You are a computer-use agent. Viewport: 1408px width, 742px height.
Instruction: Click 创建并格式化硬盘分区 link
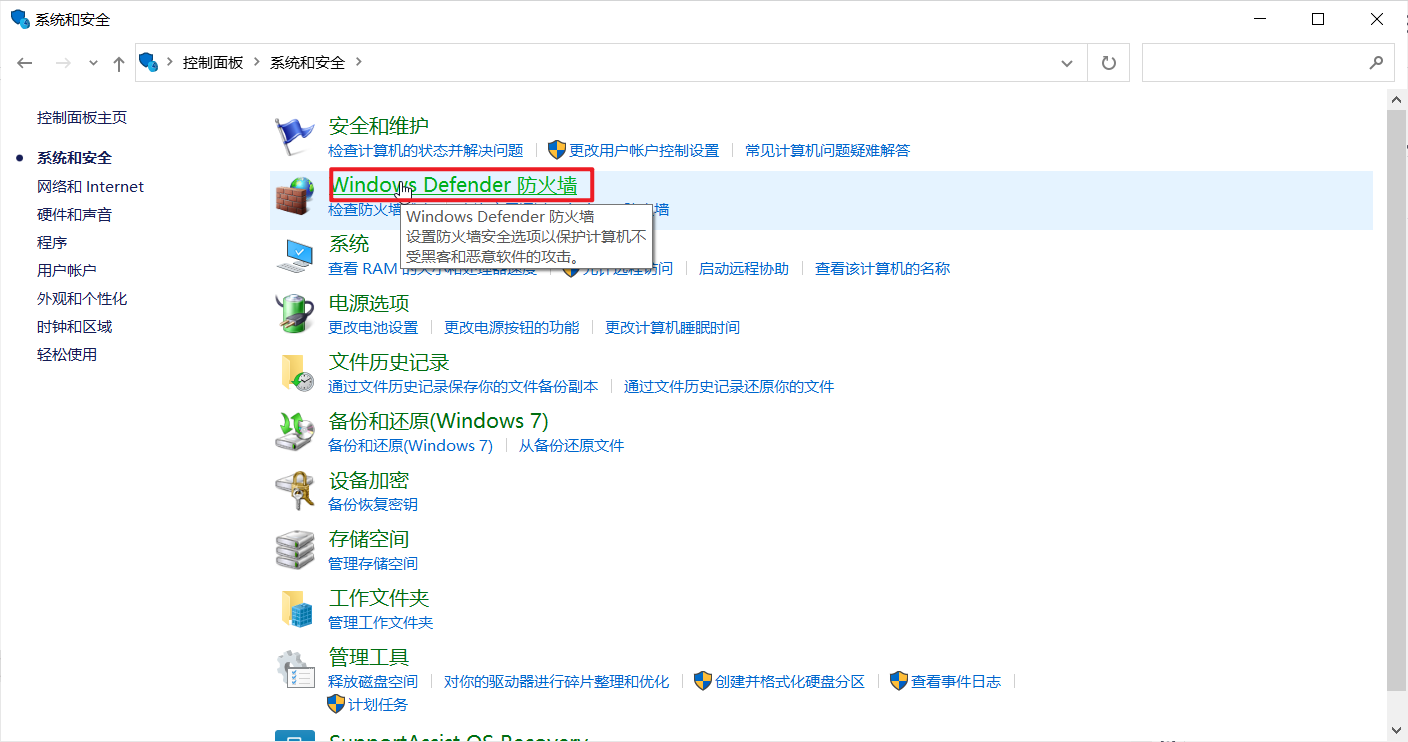[790, 681]
